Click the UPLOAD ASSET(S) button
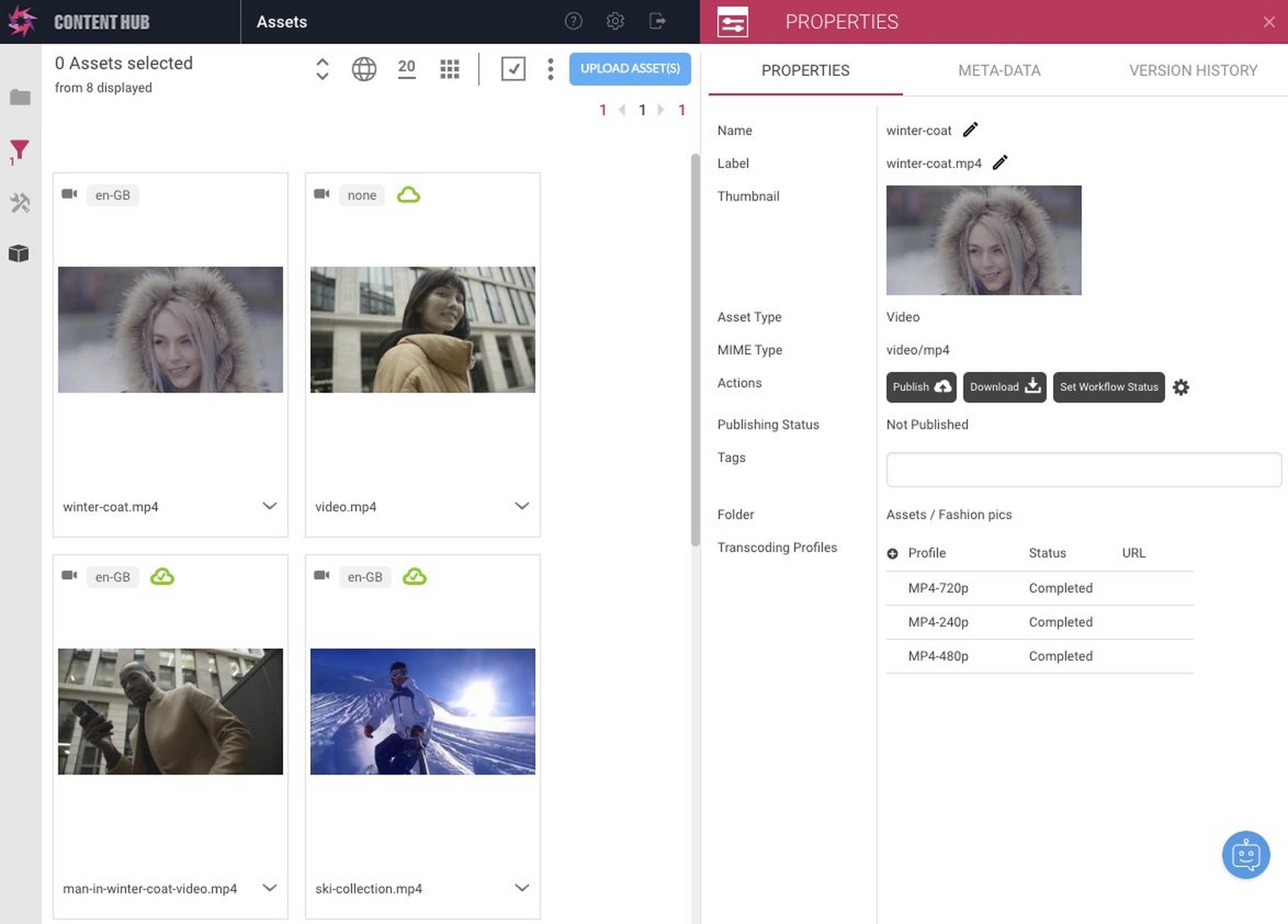 [x=630, y=68]
